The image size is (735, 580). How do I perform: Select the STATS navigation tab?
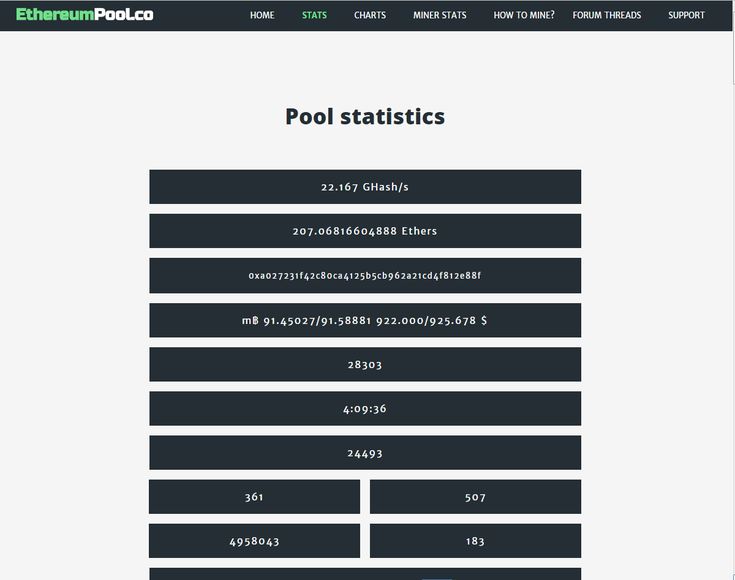tap(314, 15)
